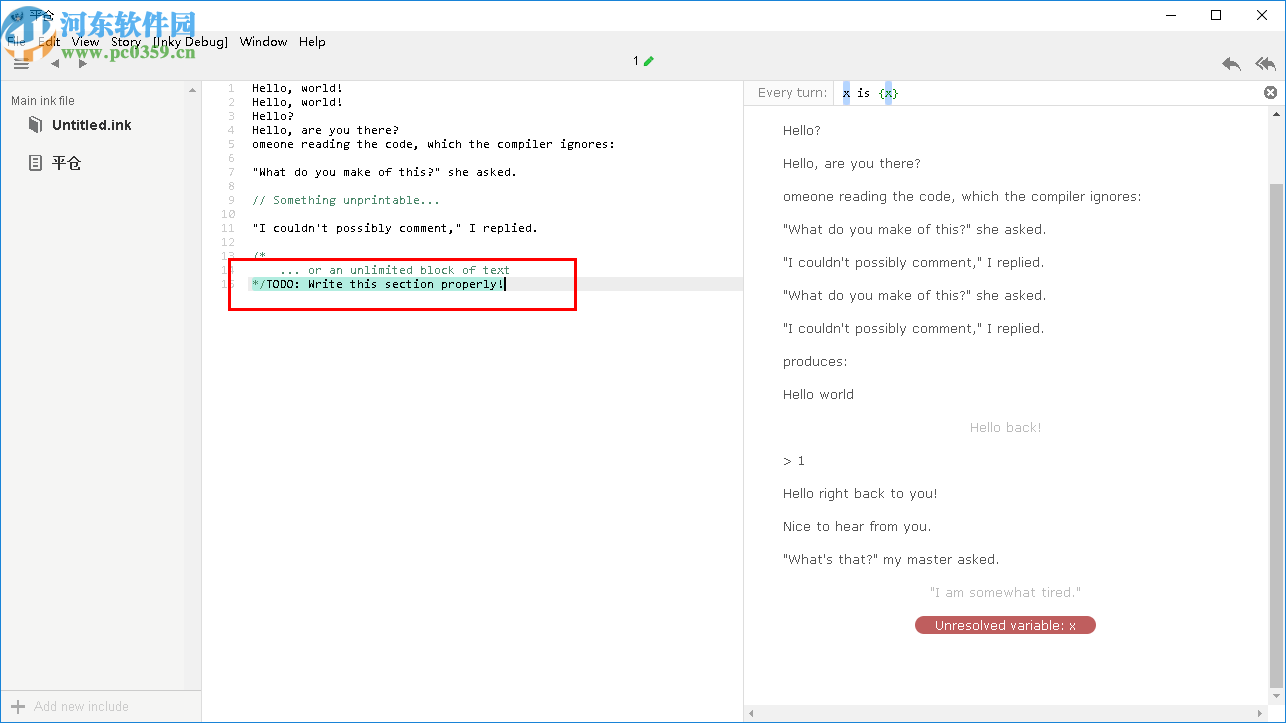Click the 'Main ink file' sidebar heading
1286x723 pixels.
tap(43, 101)
